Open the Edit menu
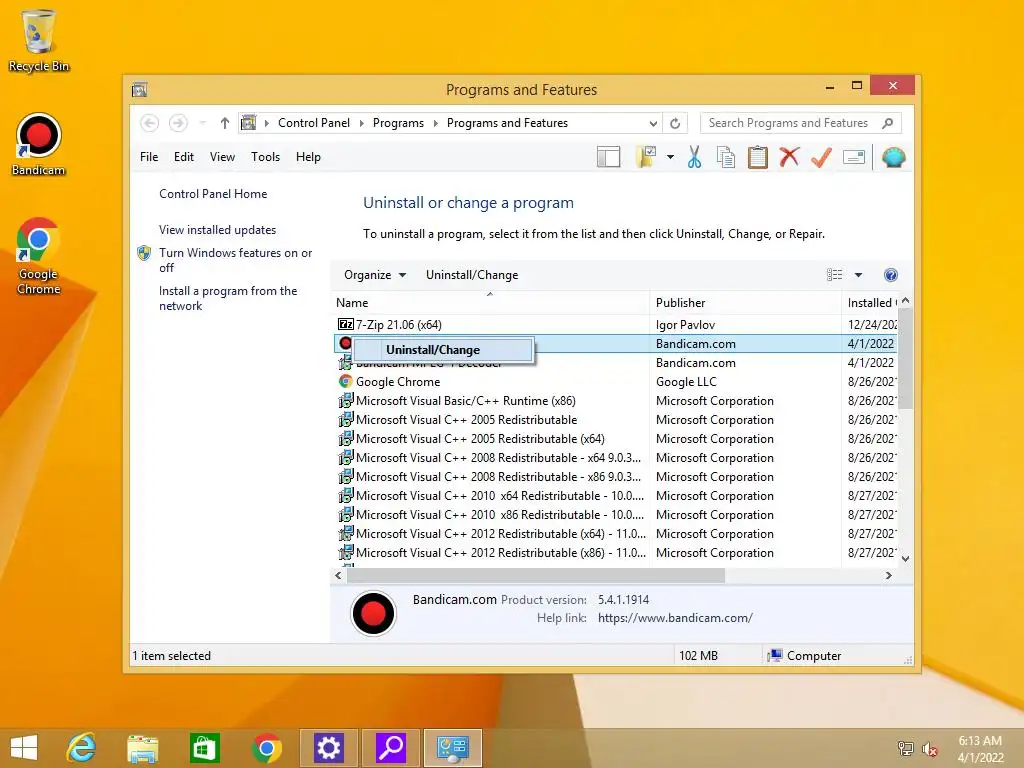The image size is (1024, 768). pos(184,157)
